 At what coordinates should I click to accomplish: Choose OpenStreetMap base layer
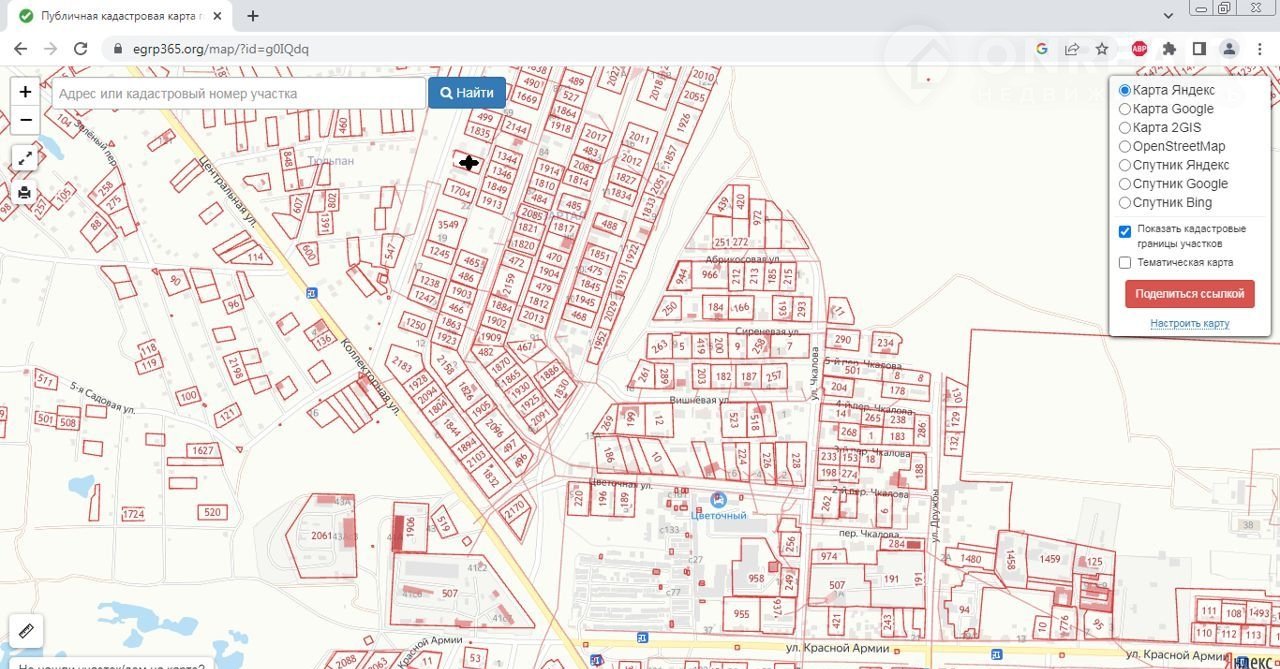(1125, 146)
